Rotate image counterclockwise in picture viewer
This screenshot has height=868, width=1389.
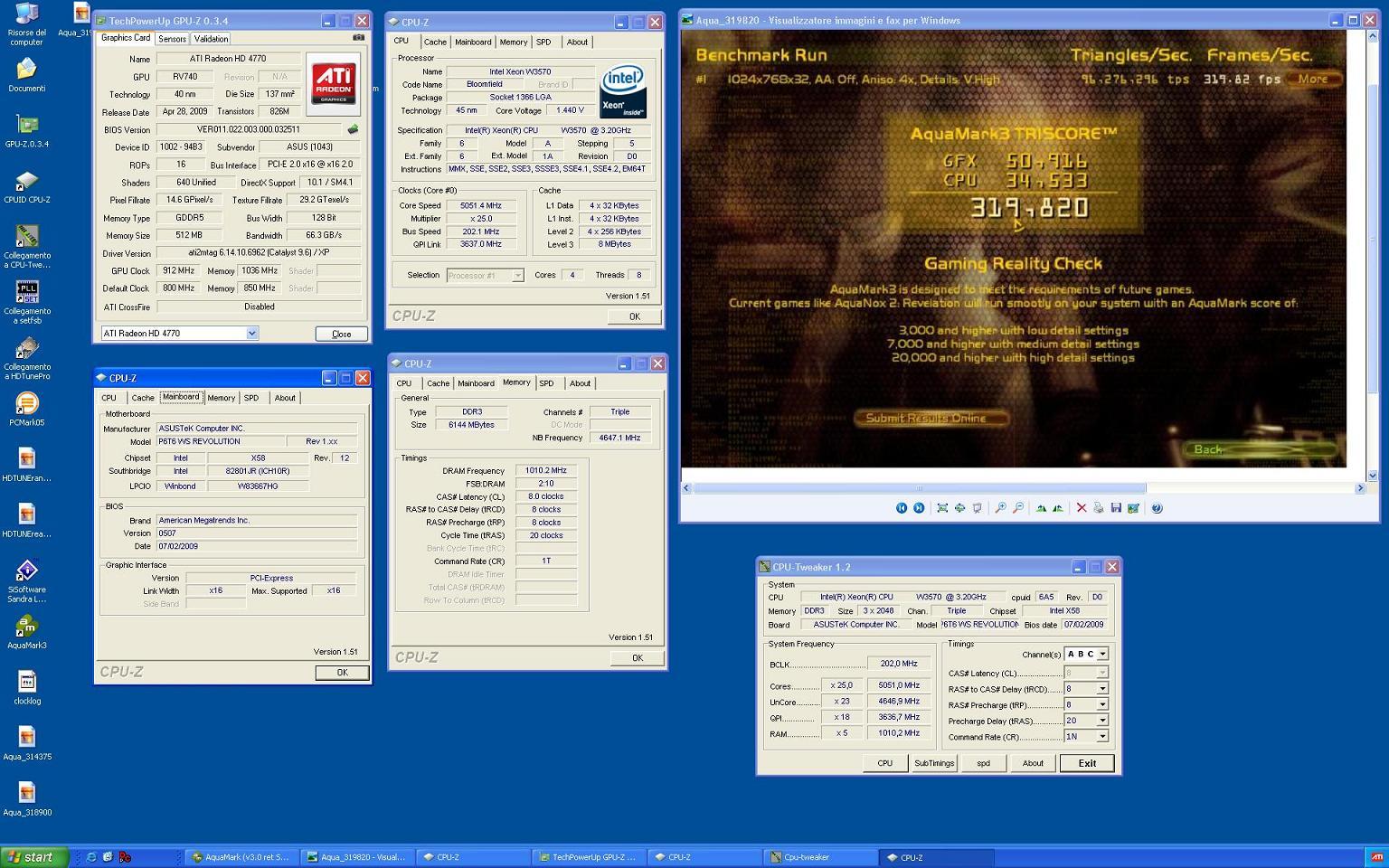coord(1058,508)
